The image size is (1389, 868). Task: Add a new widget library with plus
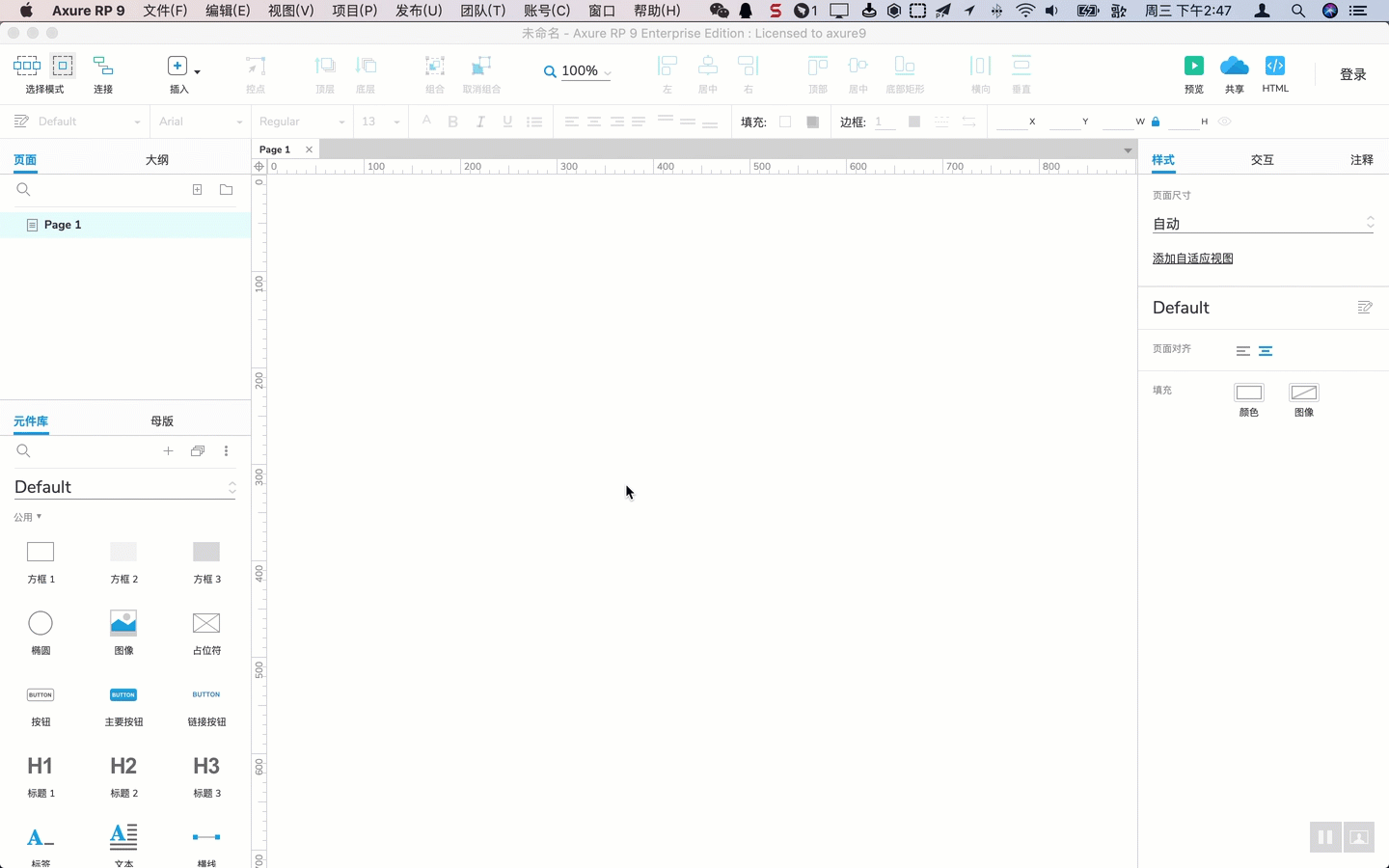point(168,451)
